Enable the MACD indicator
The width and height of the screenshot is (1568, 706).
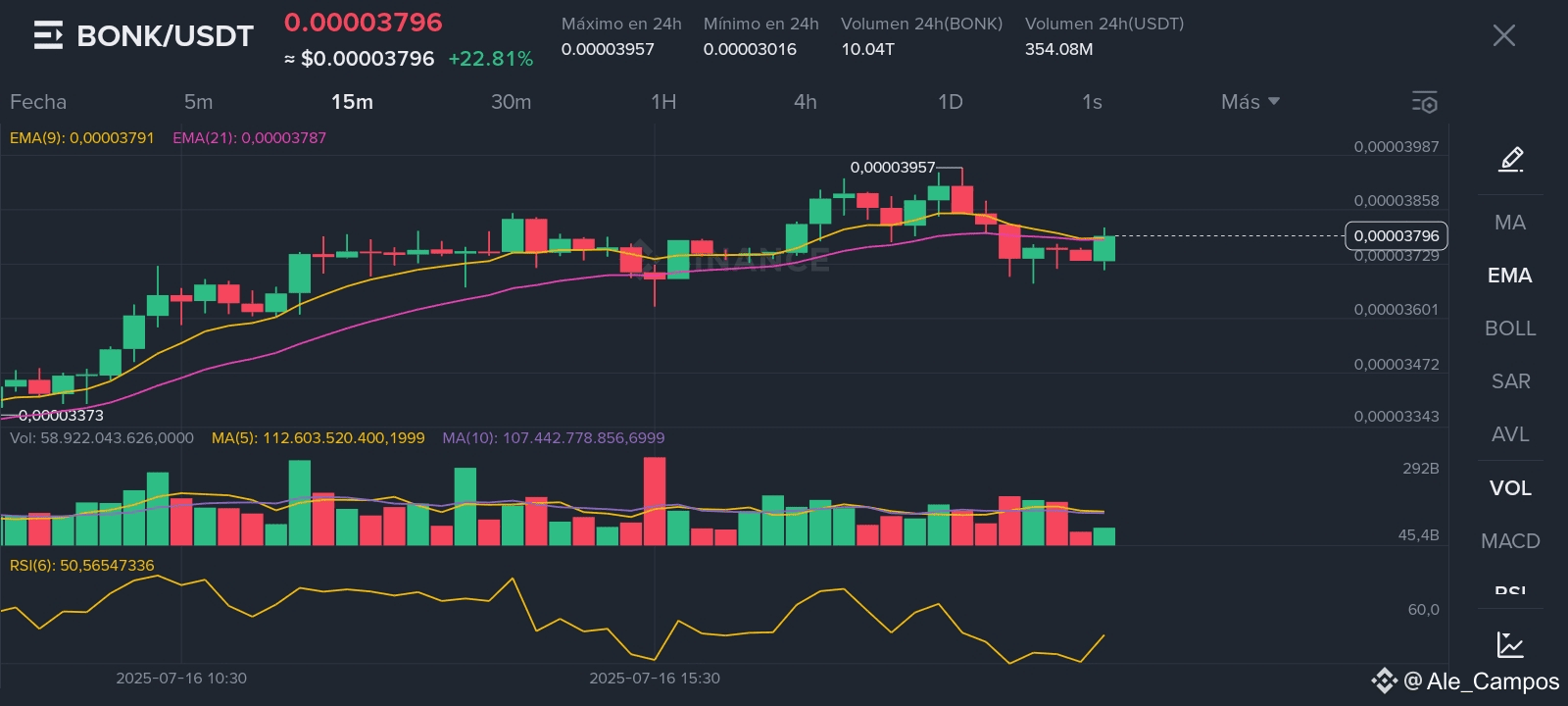click(1510, 541)
